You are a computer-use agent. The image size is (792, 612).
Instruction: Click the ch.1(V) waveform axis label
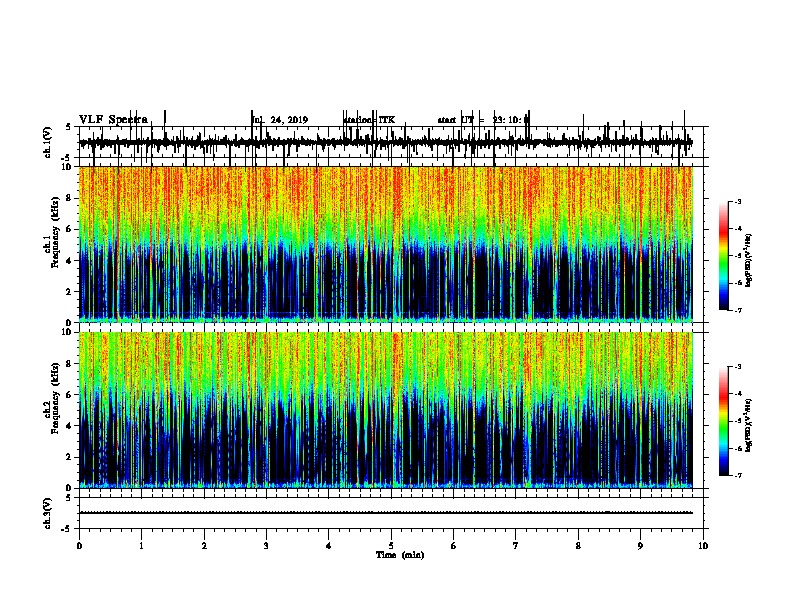[x=47, y=142]
